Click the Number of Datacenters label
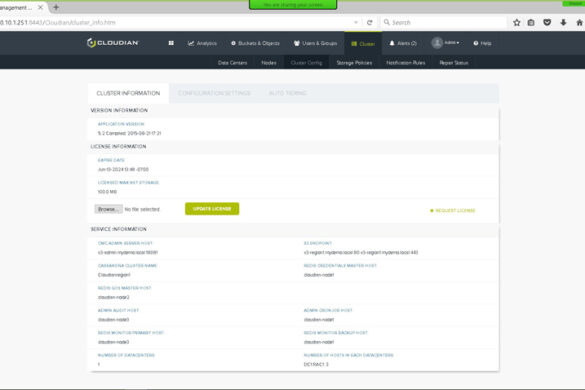 [x=126, y=355]
